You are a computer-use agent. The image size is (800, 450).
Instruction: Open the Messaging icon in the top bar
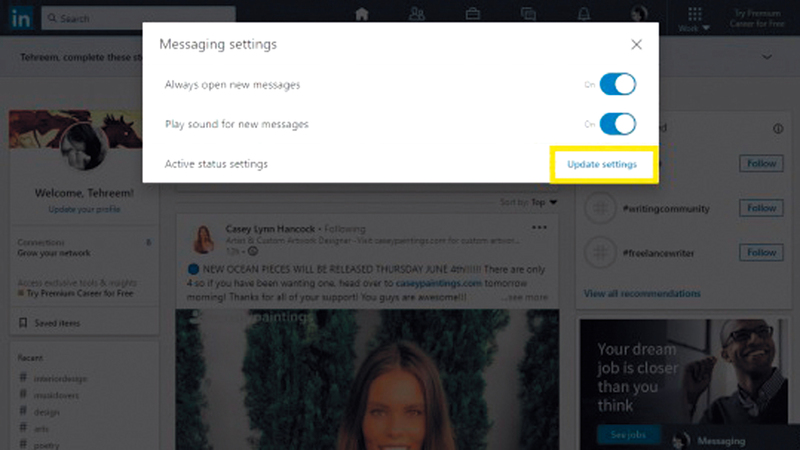[528, 14]
